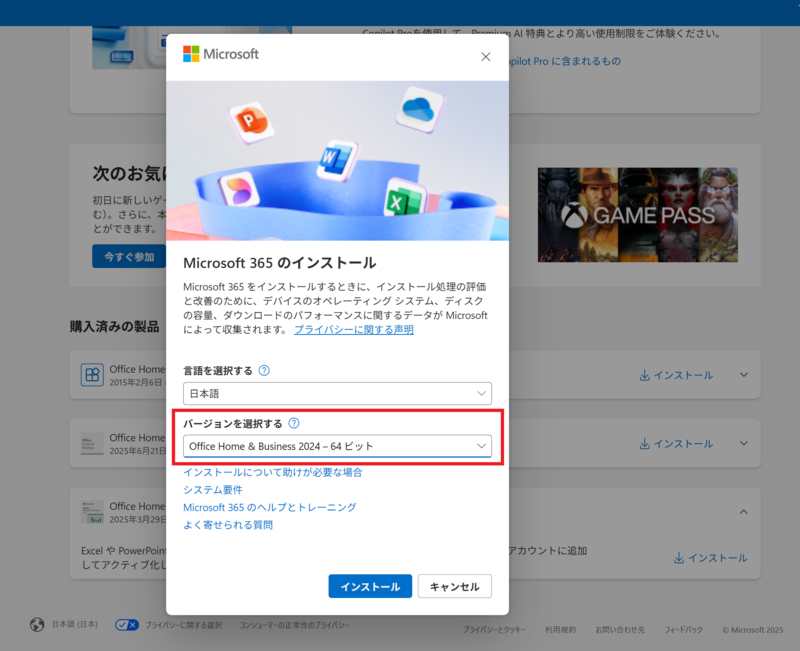Click 今すぐ参加 button in background page
Screen dimensions: 800x651
pyautogui.click(x=129, y=257)
